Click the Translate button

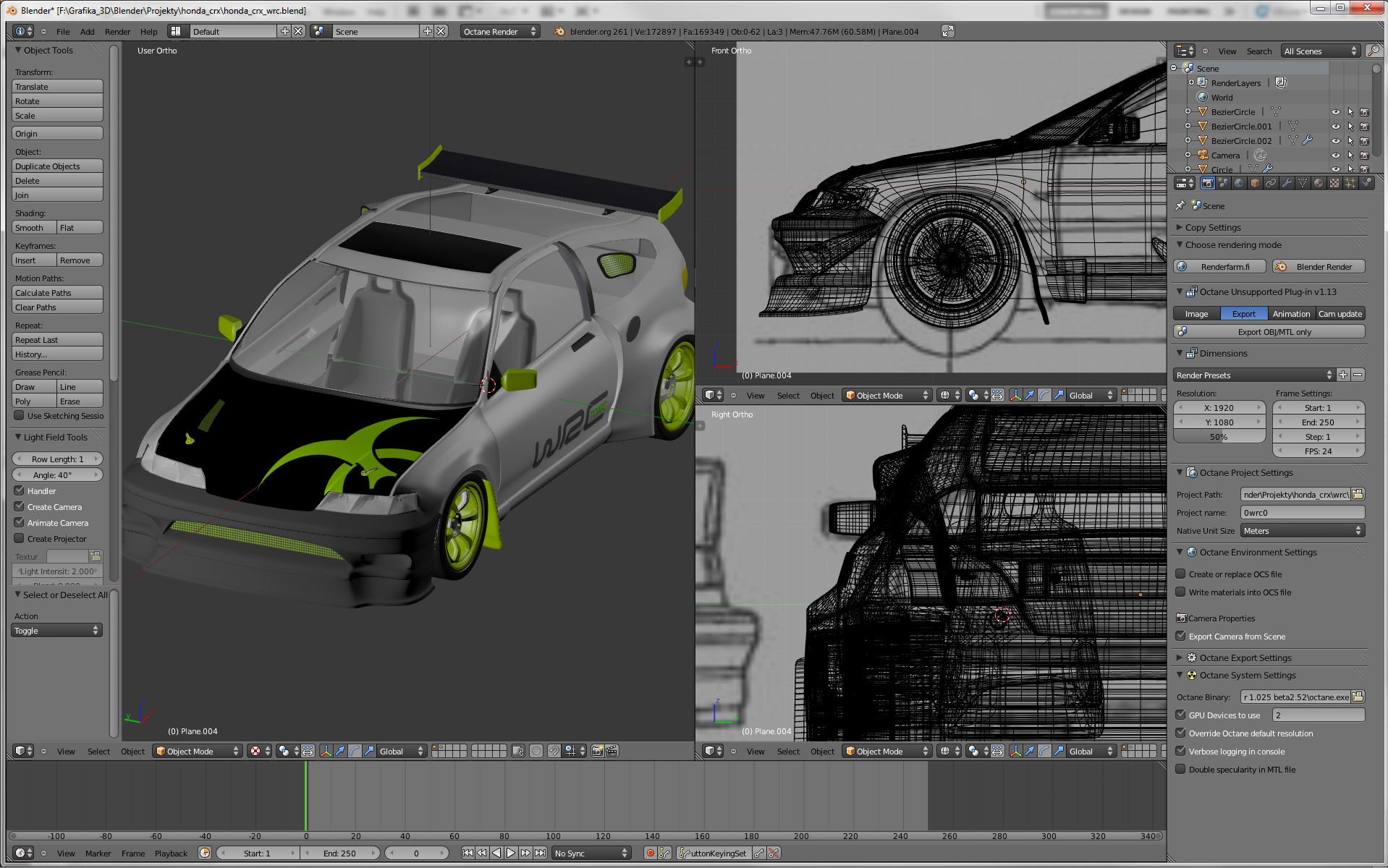click(57, 87)
